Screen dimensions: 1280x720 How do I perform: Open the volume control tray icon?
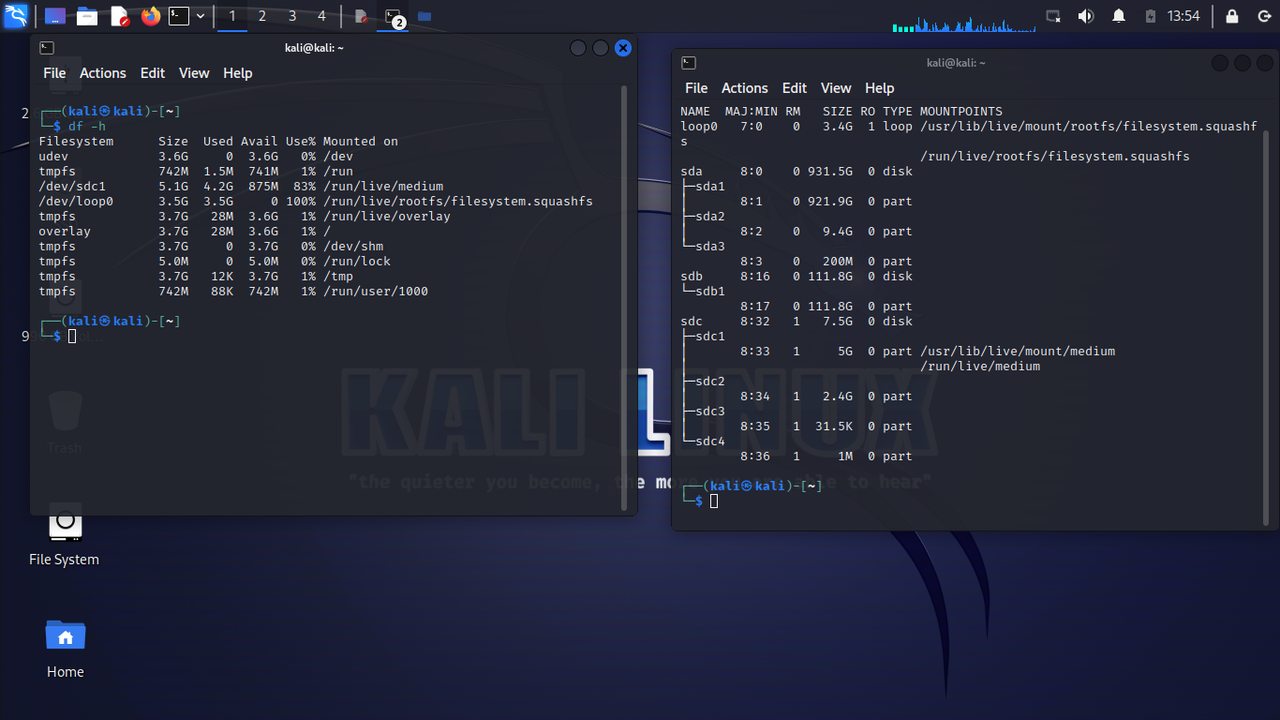click(x=1086, y=16)
